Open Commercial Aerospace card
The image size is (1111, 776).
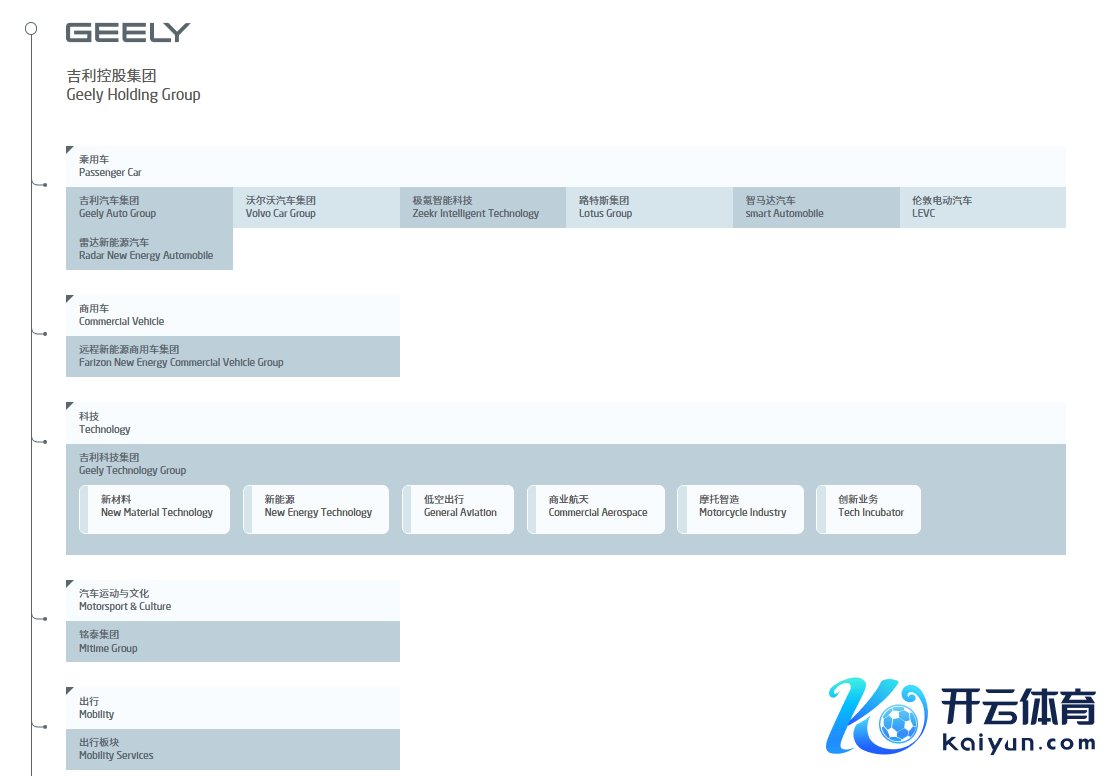[x=596, y=510]
